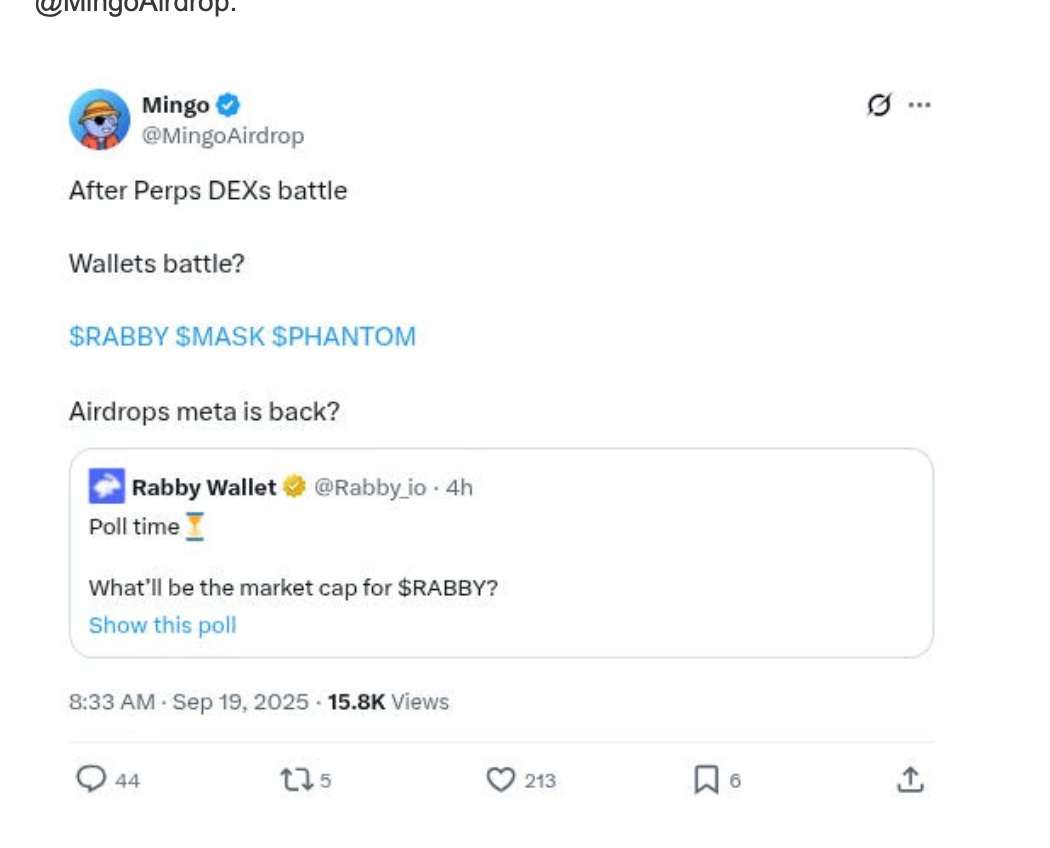Open the $PHANTOM cashtag link
Screen dimensions: 1050x848
click(x=344, y=337)
